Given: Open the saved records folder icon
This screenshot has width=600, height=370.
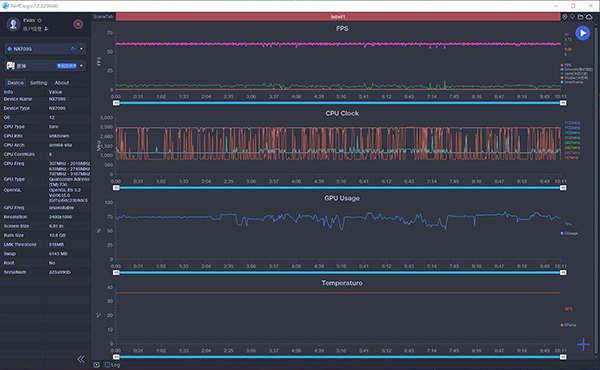Looking at the screenshot, I should pos(580,16).
